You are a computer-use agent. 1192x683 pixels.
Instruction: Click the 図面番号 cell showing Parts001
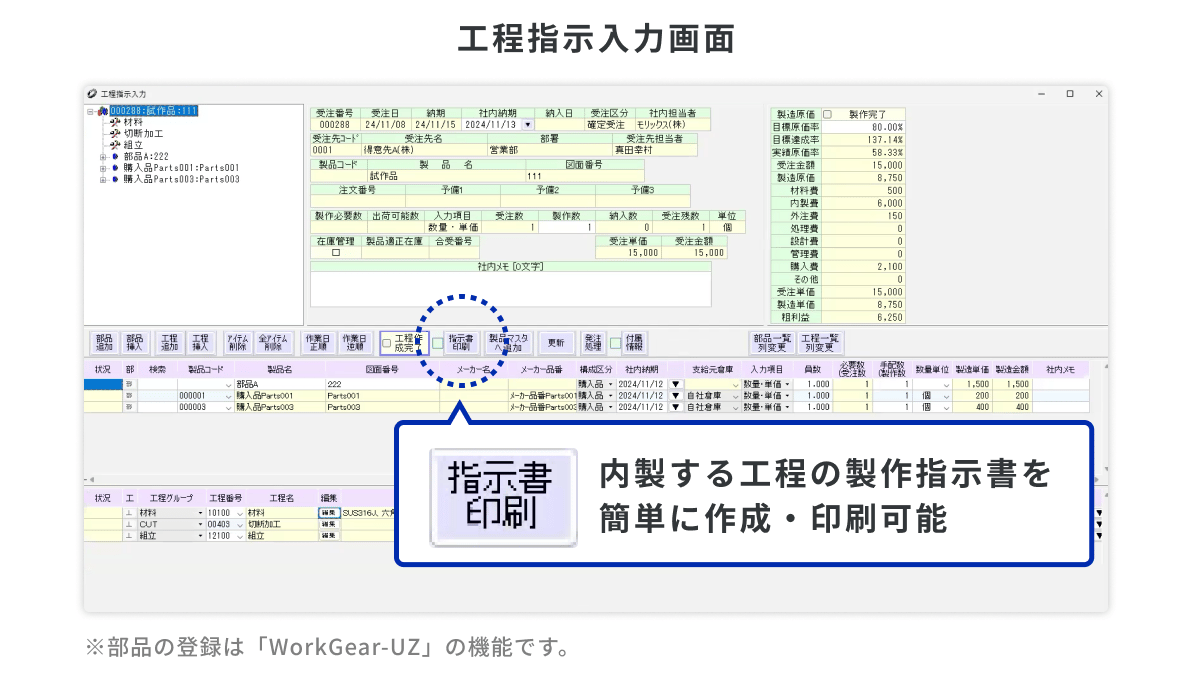click(x=382, y=396)
